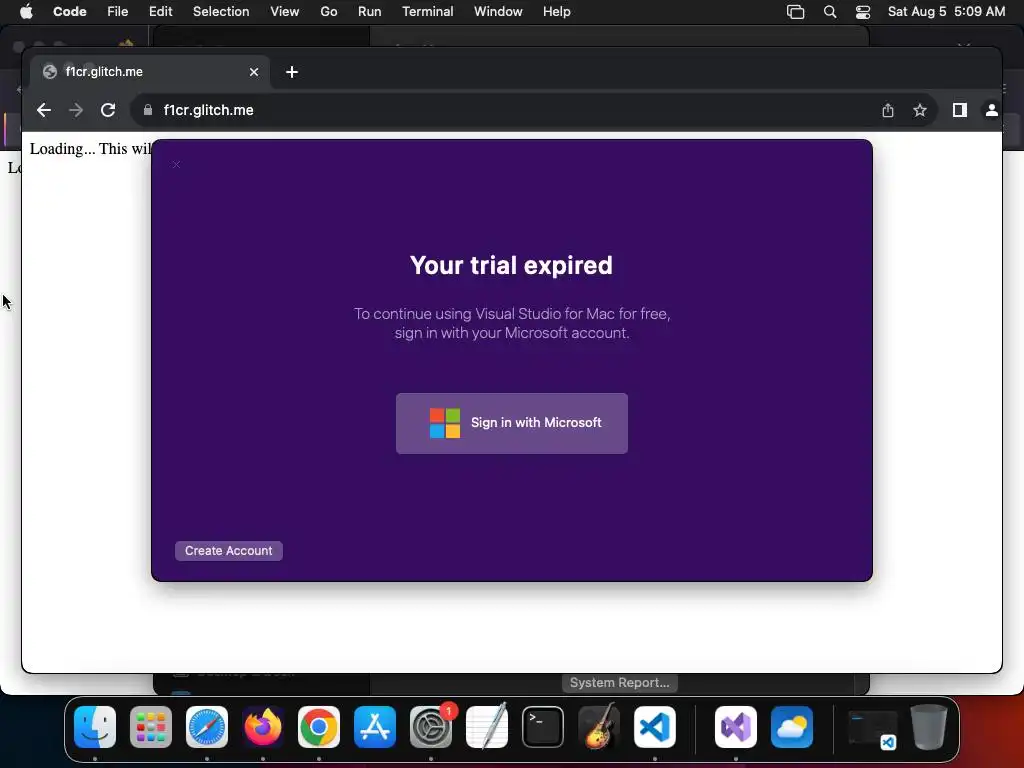This screenshot has width=1024, height=768.
Task: Click the Create Account button
Action: (x=229, y=551)
